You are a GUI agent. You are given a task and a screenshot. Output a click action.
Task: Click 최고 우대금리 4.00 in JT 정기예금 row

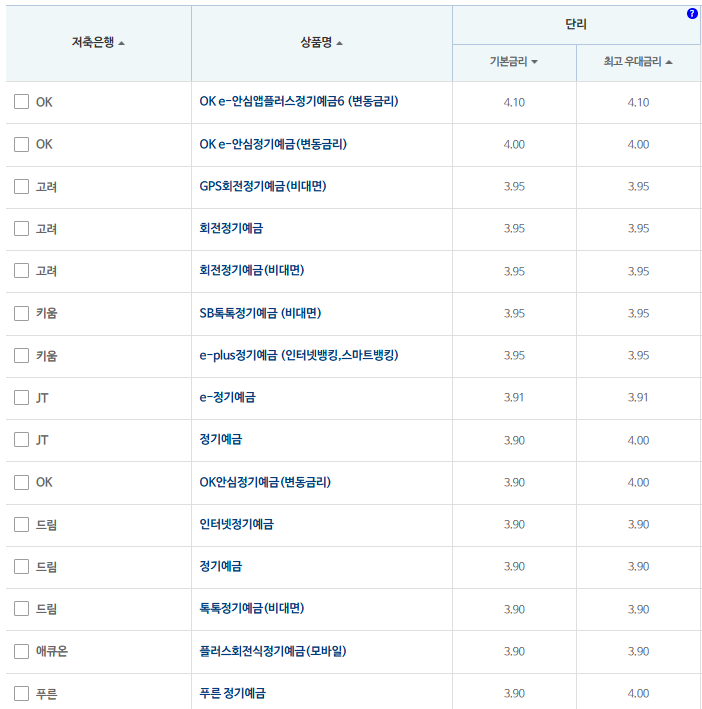click(x=638, y=440)
